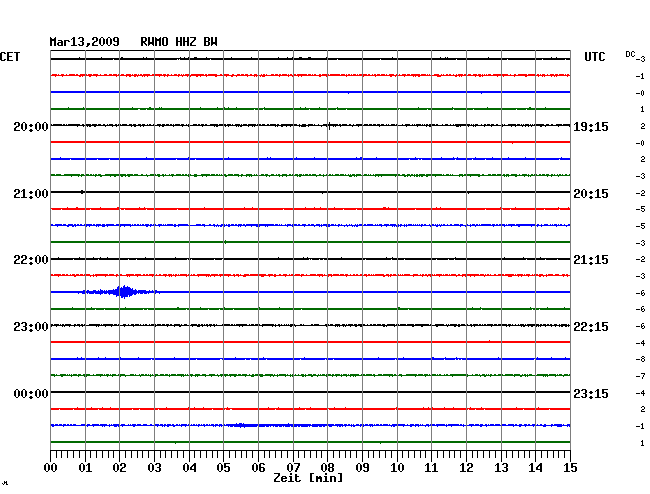Screen dimensions: 650x494
Task: Click the DC offset value -7
Action: click(x=640, y=376)
